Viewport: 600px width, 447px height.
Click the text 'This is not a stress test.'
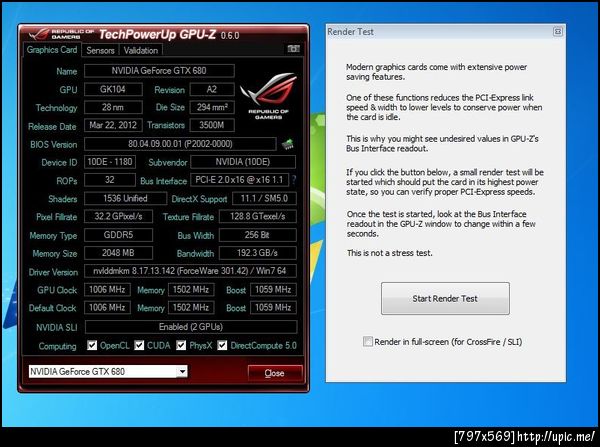click(x=390, y=253)
